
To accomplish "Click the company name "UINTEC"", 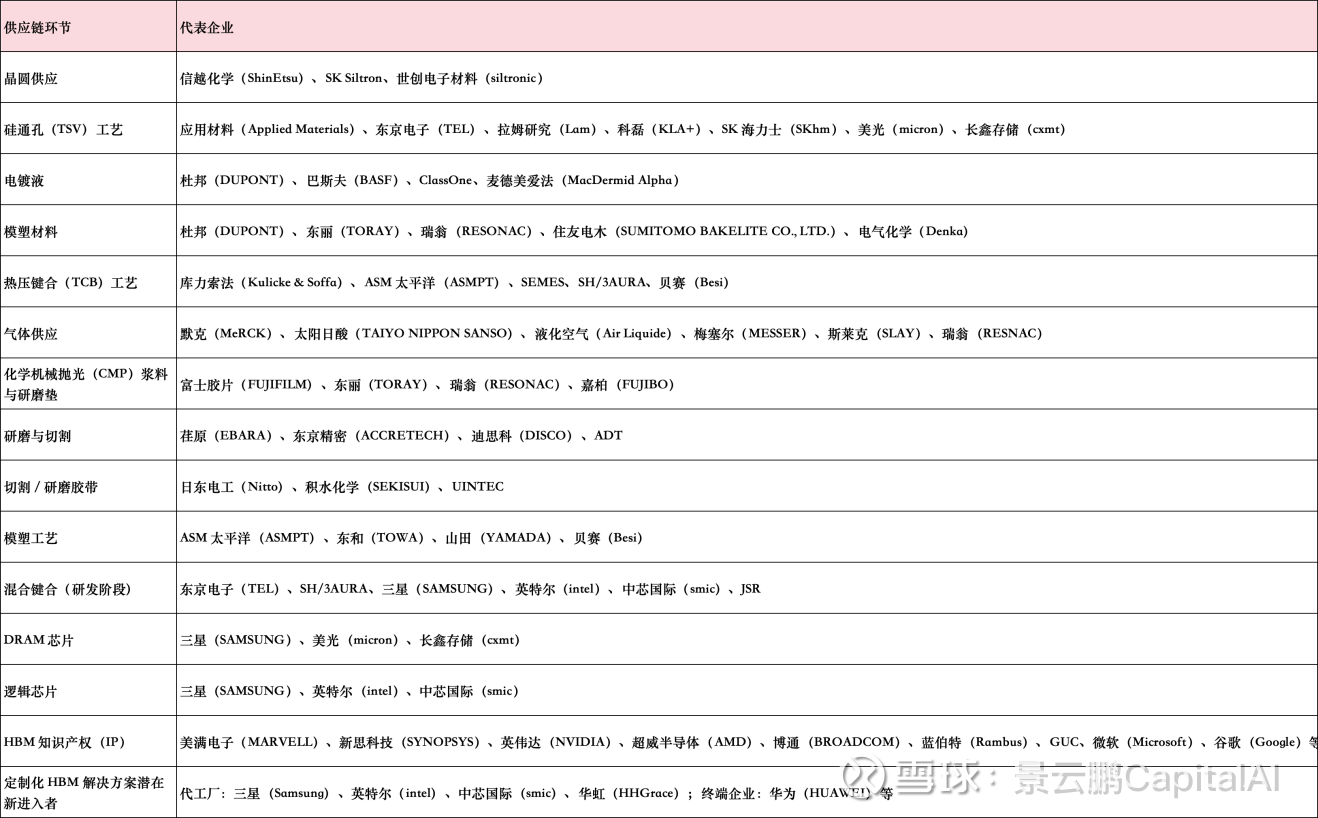I will coord(478,486).
